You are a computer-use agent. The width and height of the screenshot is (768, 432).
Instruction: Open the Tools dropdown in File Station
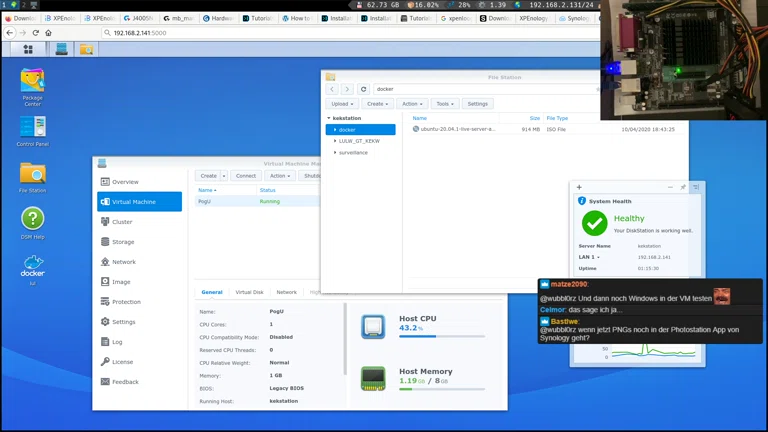pos(445,104)
